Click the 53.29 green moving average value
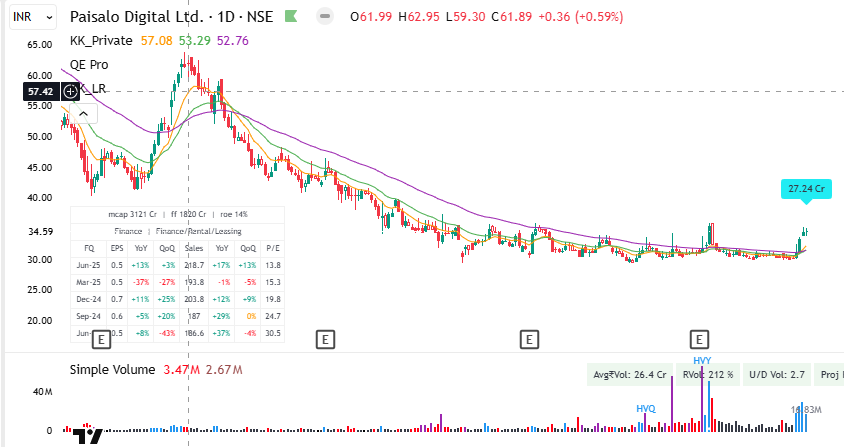Image resolution: width=844 pixels, height=447 pixels. point(195,41)
